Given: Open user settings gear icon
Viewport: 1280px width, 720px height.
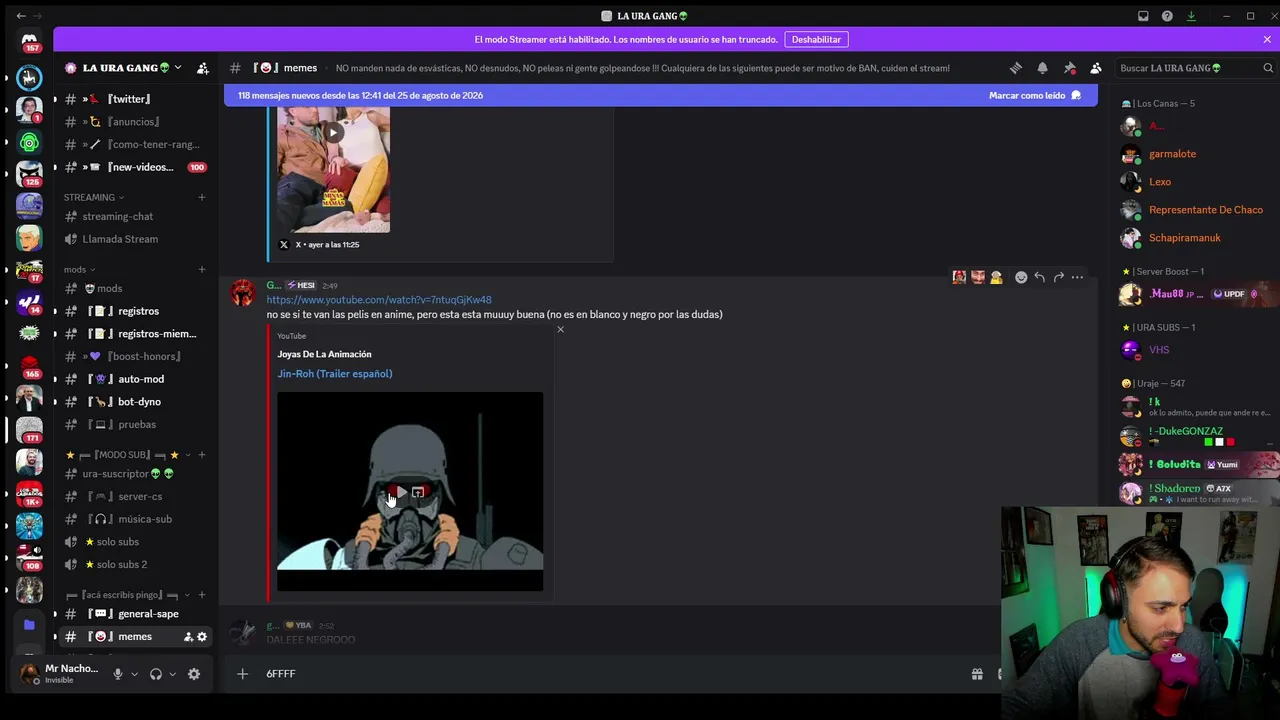Looking at the screenshot, I should click(x=194, y=674).
